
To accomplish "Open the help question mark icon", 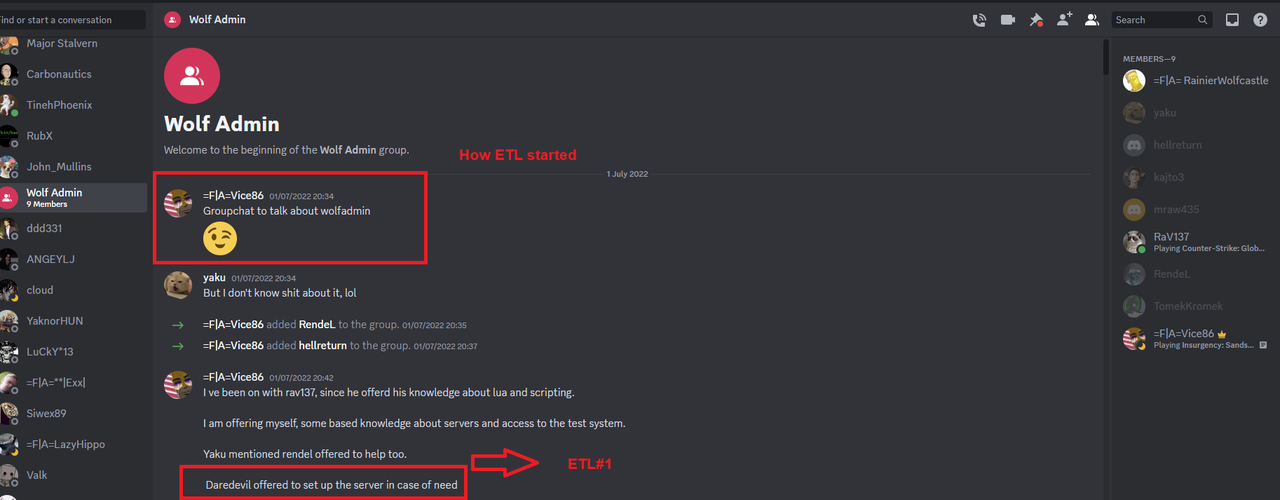I will (1260, 19).
